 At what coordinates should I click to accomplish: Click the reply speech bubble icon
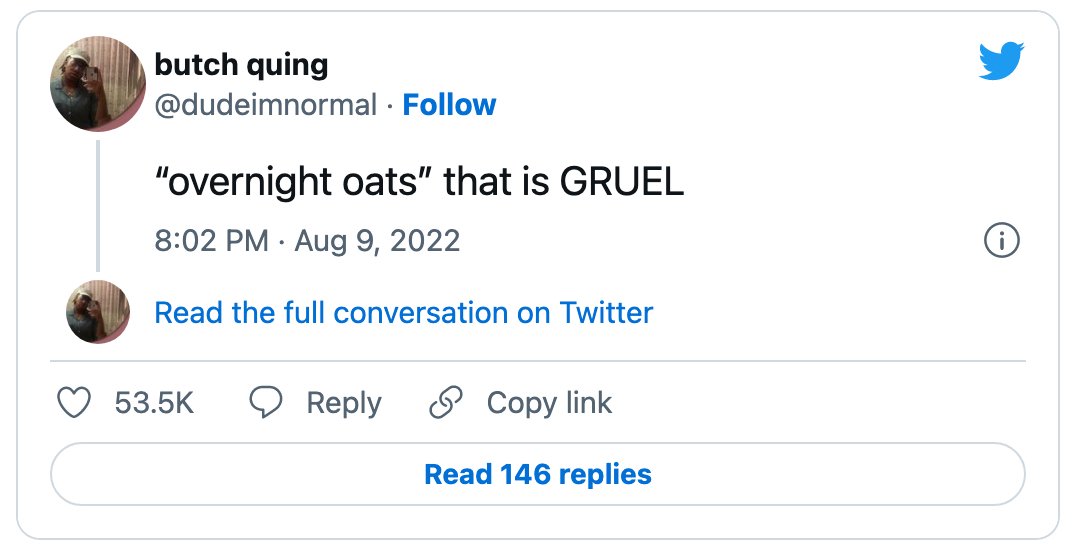[x=265, y=402]
